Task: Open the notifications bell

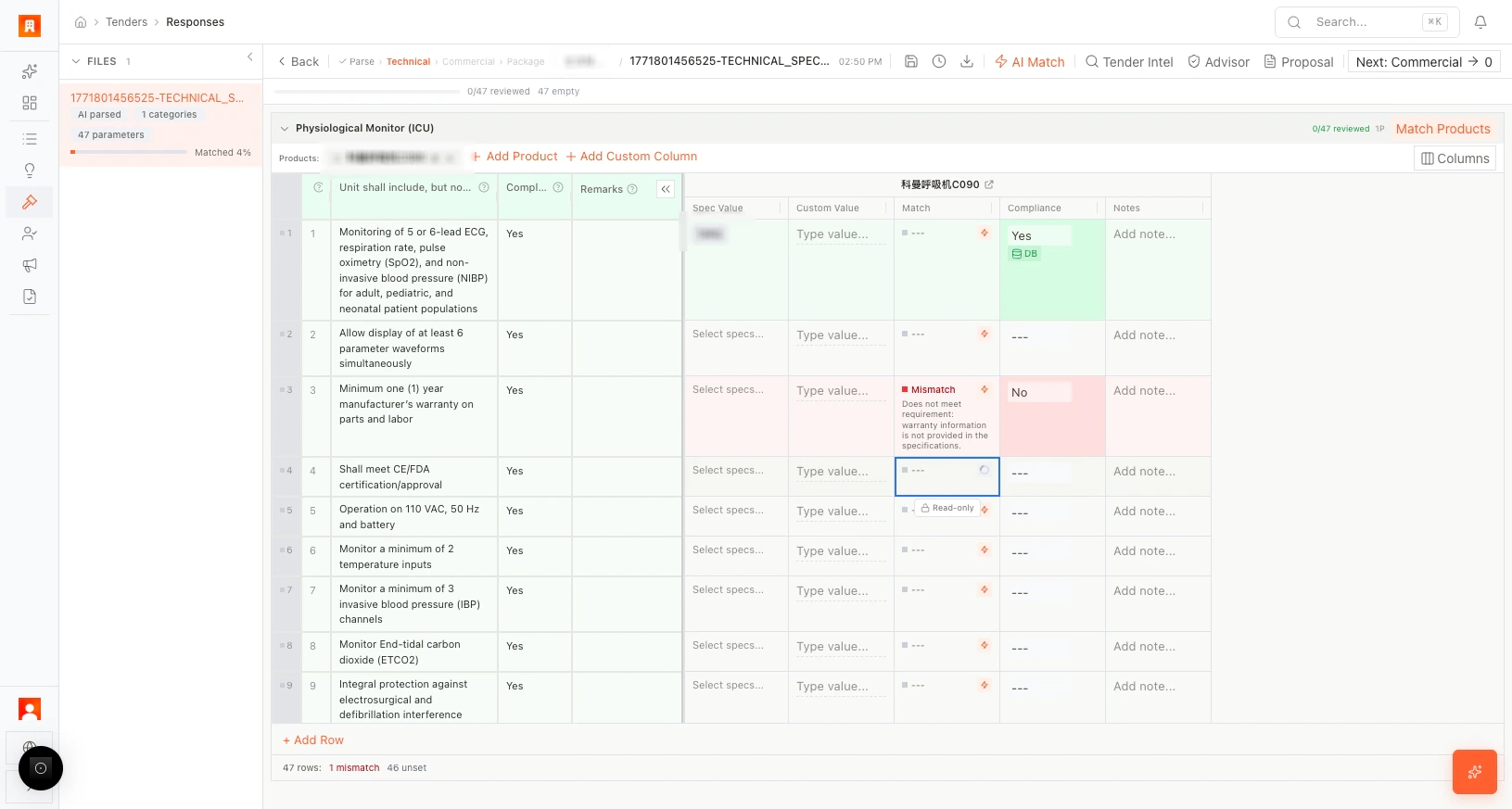Action: click(x=1480, y=22)
